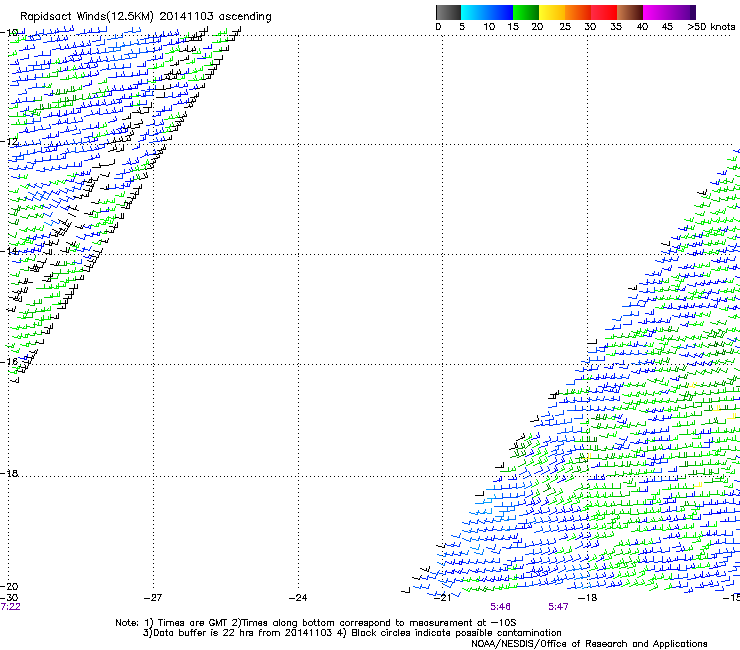Click the gray 0-5 knots legend color
This screenshot has height=650, width=740.
pos(448,12)
